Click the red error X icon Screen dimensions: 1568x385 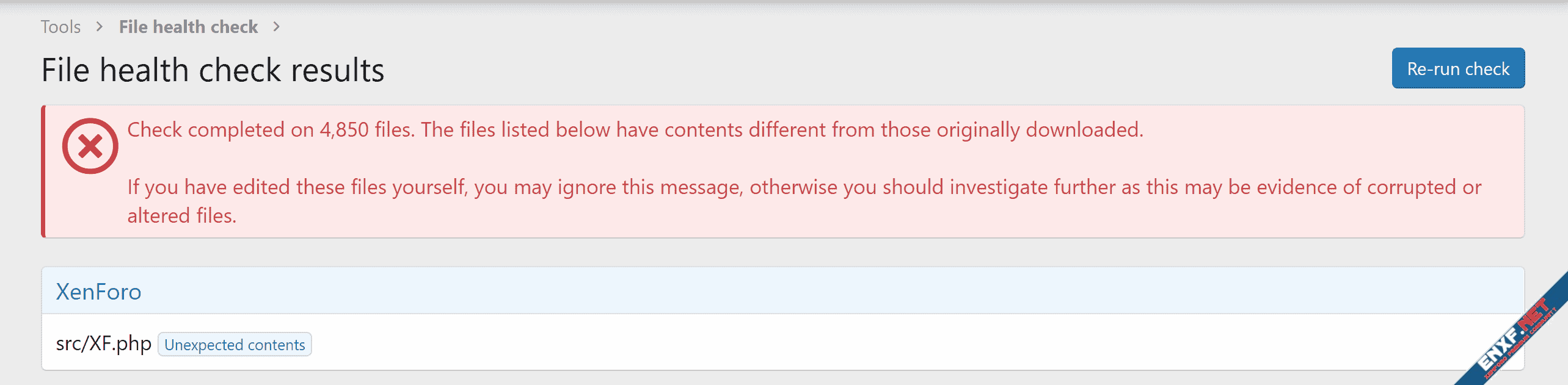click(90, 146)
